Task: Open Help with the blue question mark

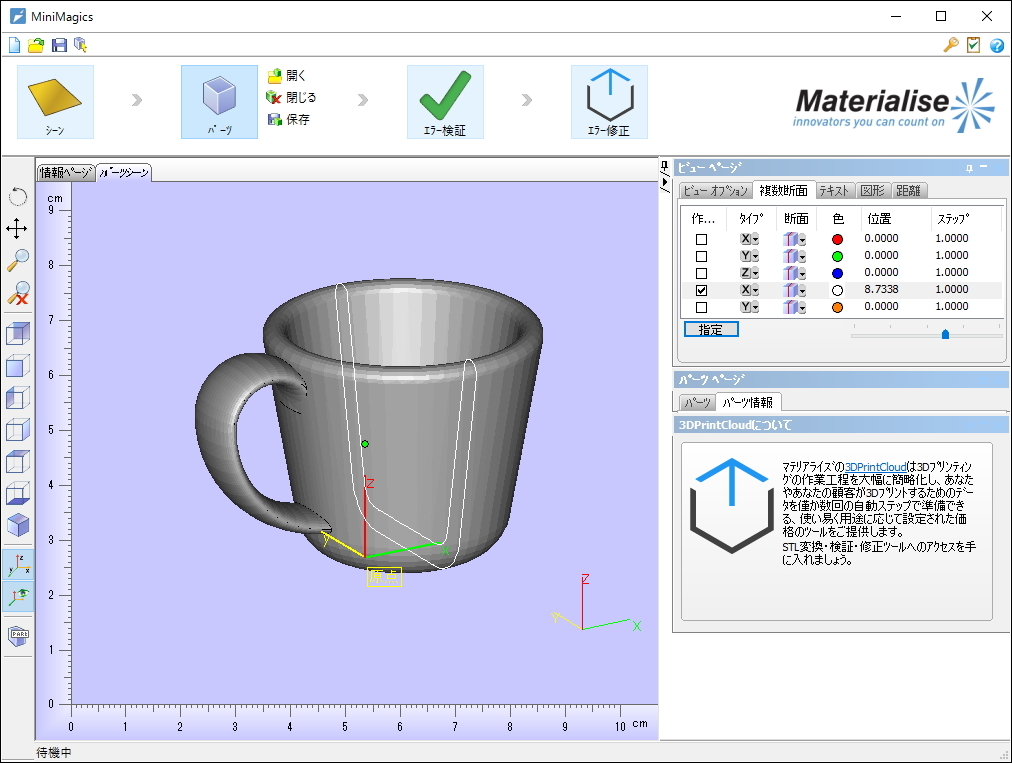Action: point(997,45)
